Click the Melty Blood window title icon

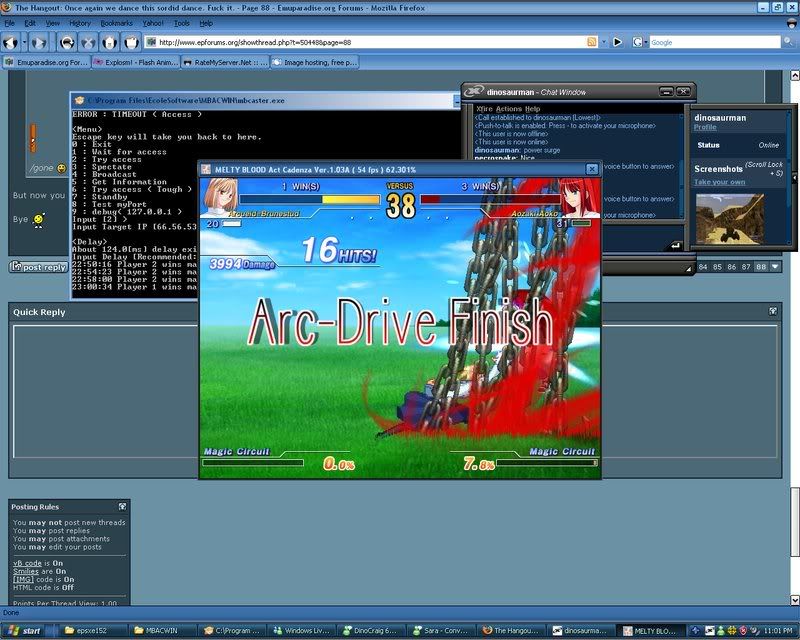206,169
